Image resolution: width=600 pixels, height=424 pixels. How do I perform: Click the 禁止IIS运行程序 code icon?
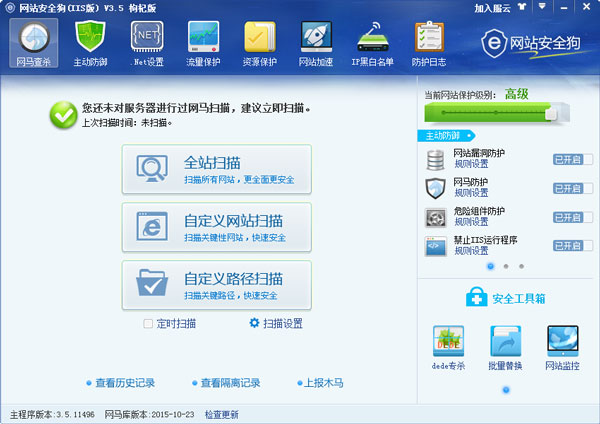(435, 246)
